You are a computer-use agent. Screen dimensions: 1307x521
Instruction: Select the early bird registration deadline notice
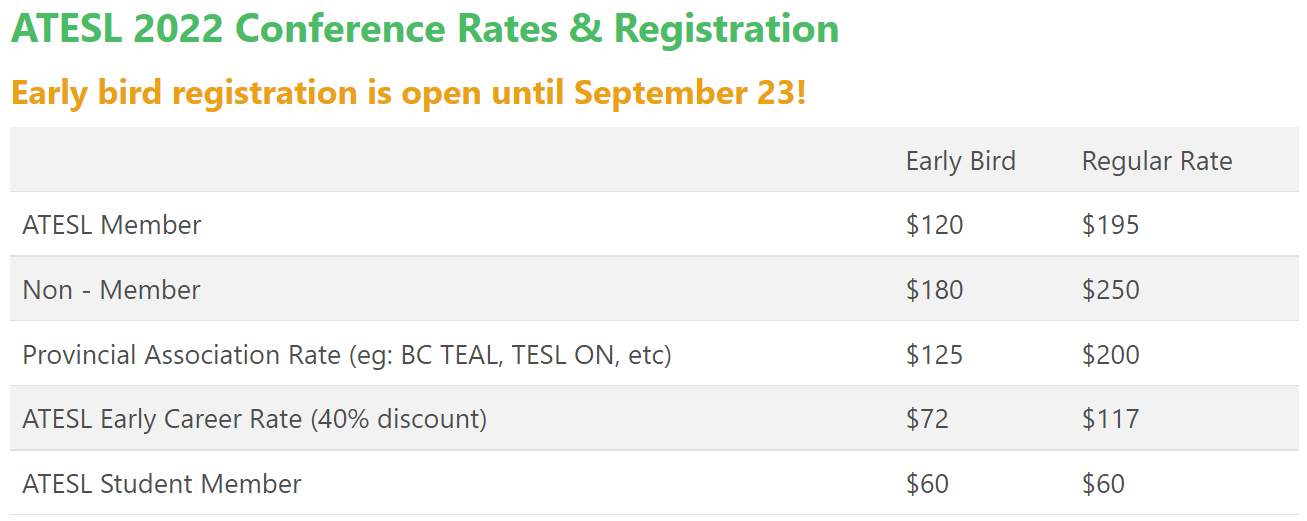408,93
